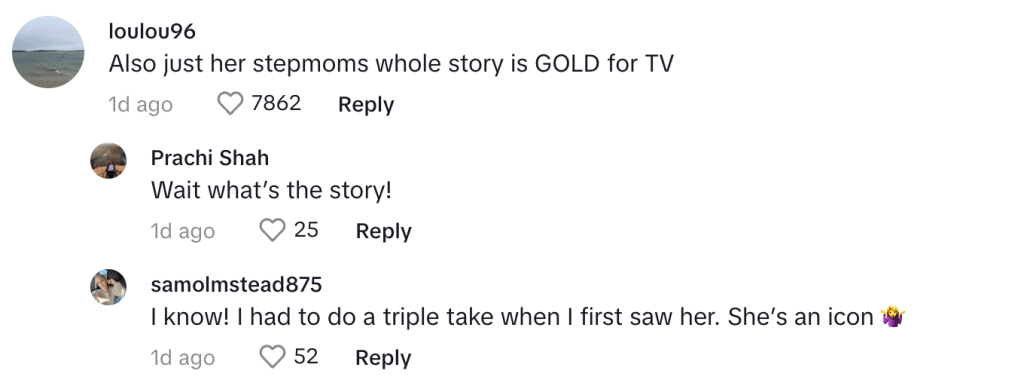Click the shrugging woman emoji
1024x392 pixels.
pyautogui.click(x=892, y=318)
